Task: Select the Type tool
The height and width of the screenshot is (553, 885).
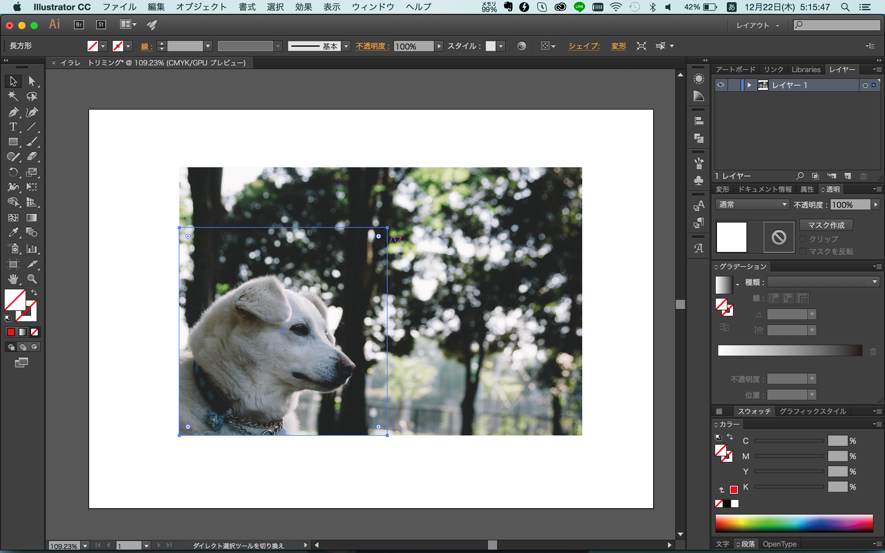Action: tap(13, 127)
